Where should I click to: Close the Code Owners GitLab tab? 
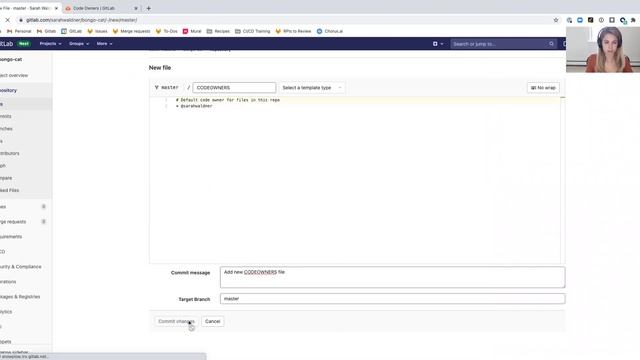136,8
